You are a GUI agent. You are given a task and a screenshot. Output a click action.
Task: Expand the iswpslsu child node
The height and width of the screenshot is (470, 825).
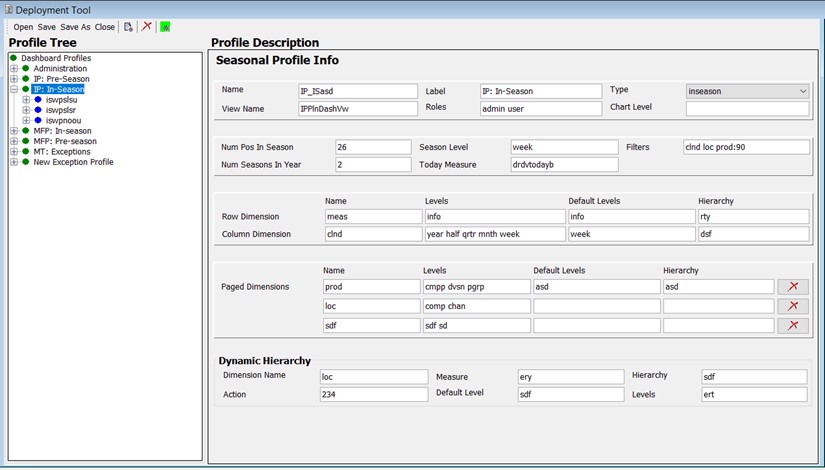26,99
